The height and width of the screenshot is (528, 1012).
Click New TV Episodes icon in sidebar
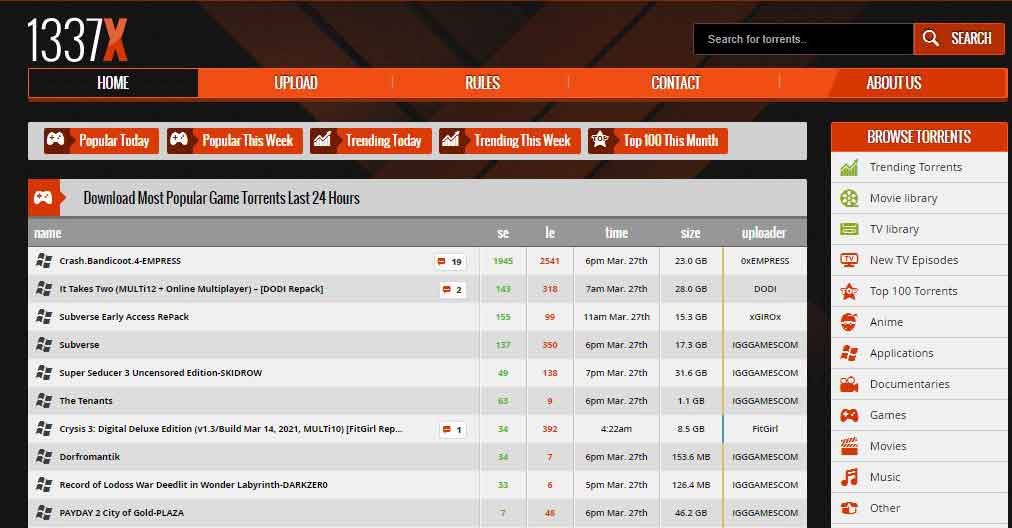click(x=849, y=260)
